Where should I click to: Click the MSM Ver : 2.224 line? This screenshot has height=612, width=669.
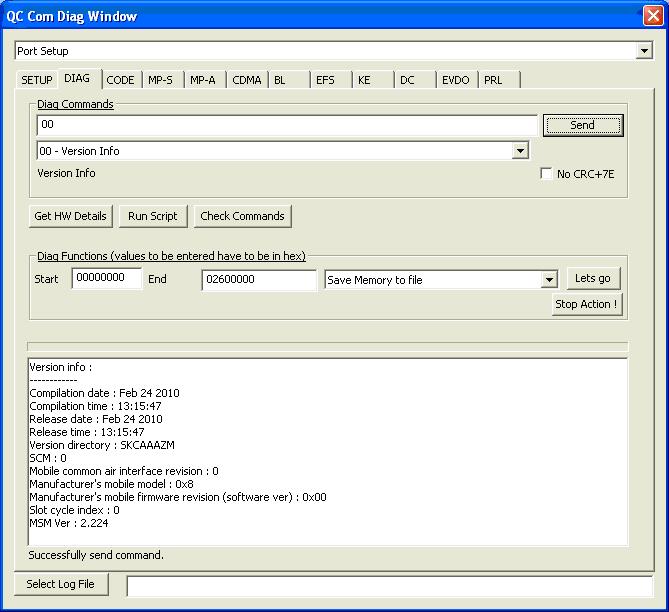pos(69,523)
